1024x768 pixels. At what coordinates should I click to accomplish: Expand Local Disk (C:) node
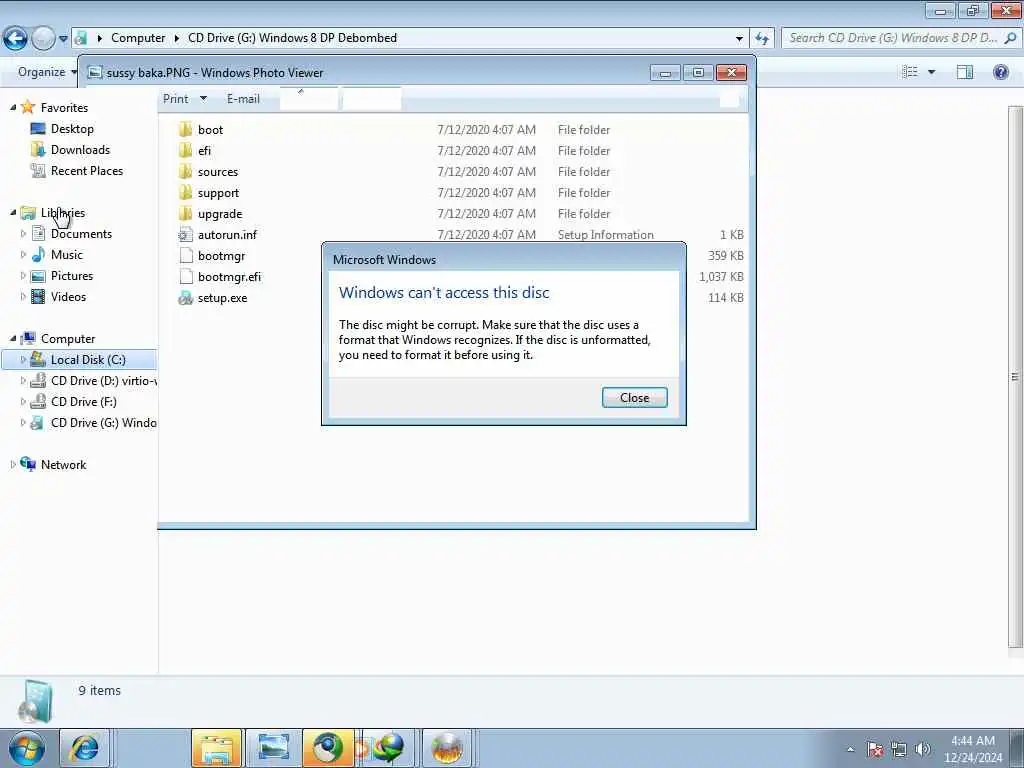point(24,359)
